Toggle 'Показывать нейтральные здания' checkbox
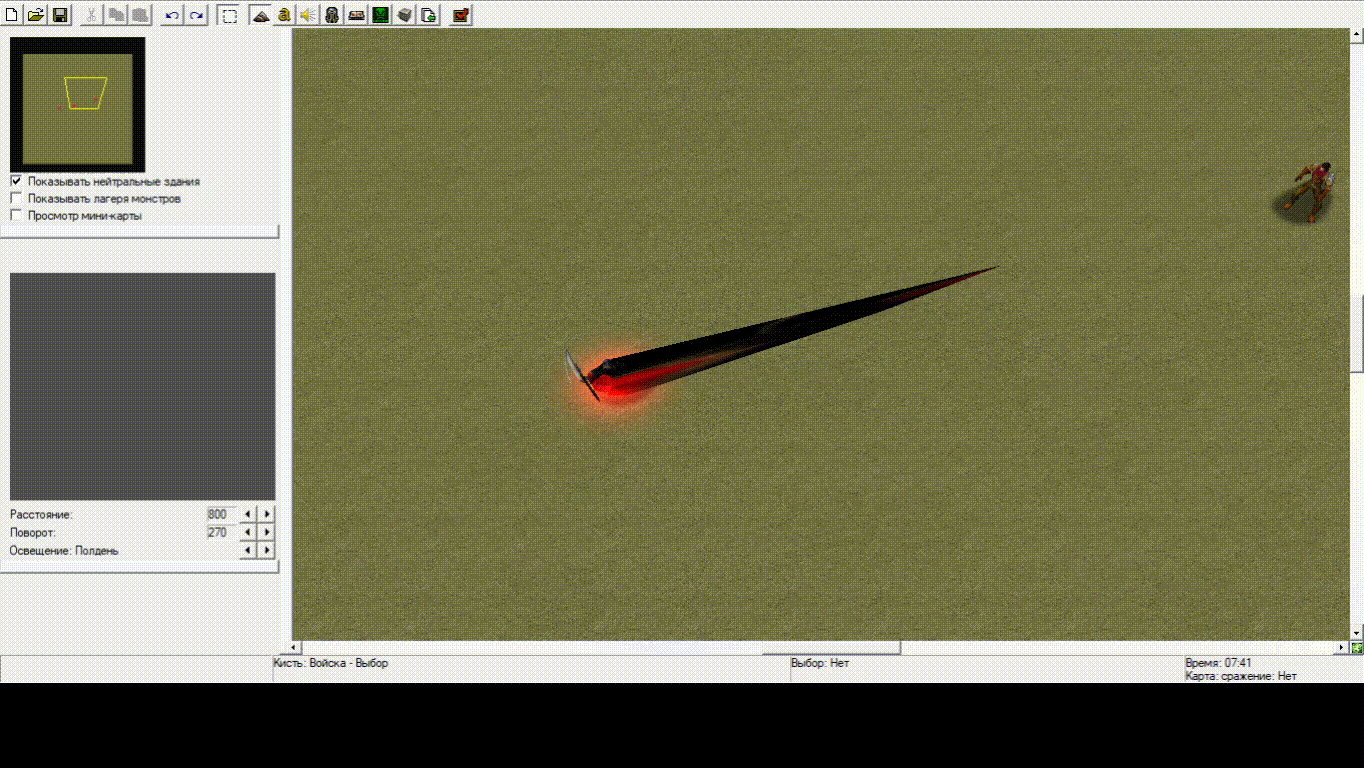The image size is (1364, 768). pyautogui.click(x=16, y=181)
